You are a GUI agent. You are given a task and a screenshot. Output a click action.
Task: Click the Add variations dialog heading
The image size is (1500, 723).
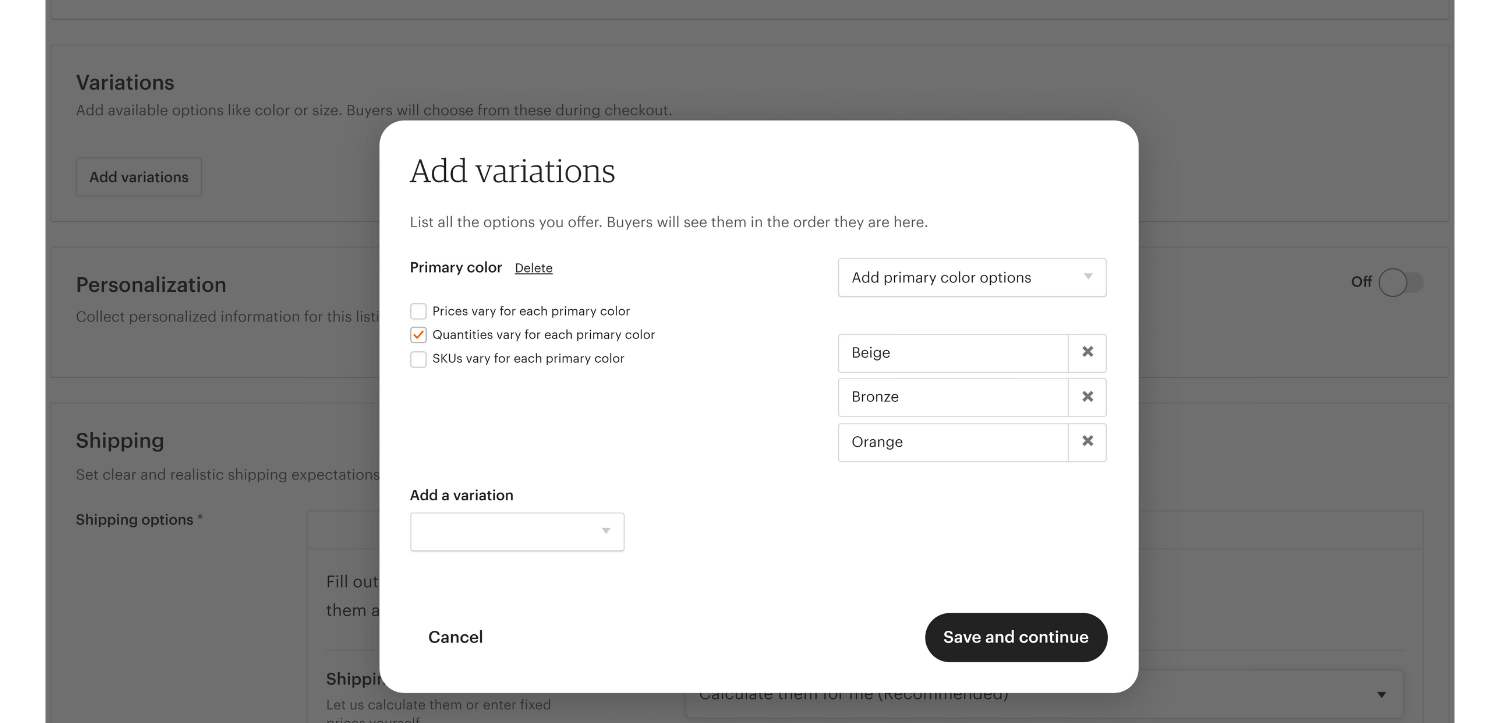tap(512, 172)
